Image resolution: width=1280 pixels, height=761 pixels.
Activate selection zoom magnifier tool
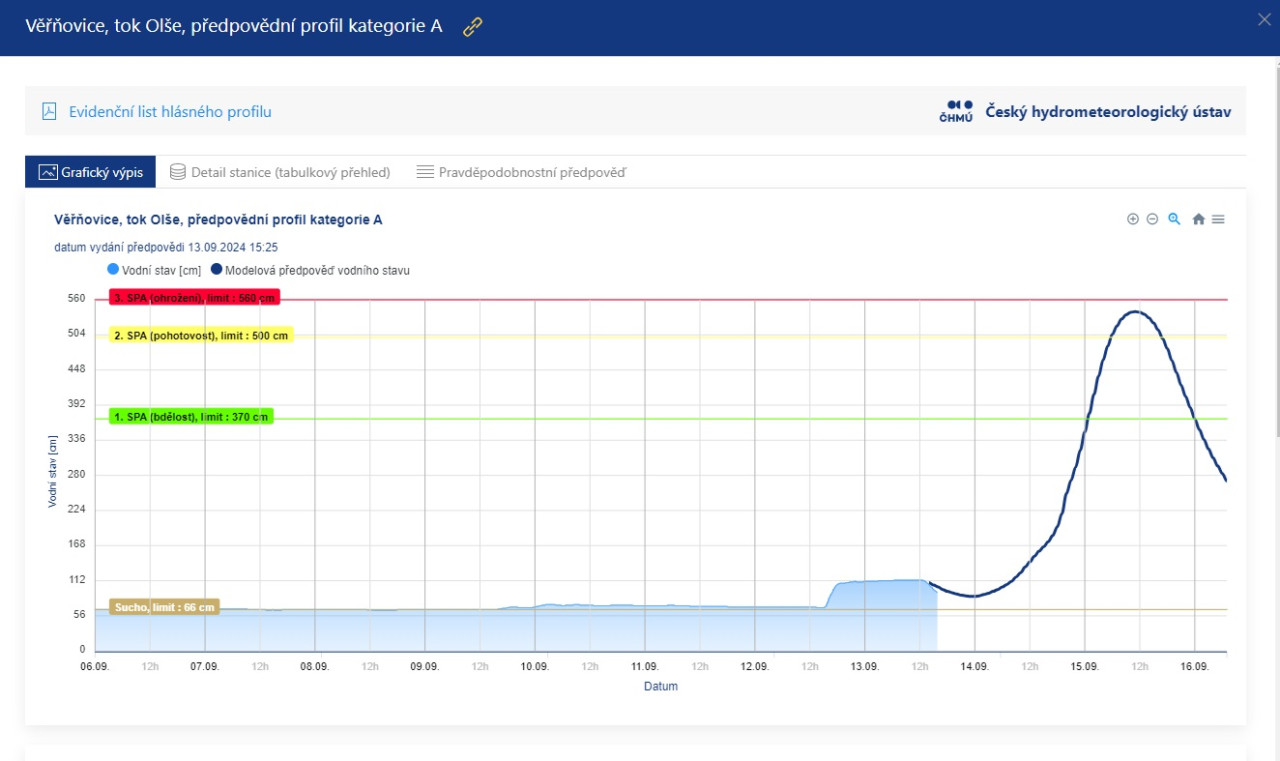(x=1174, y=219)
